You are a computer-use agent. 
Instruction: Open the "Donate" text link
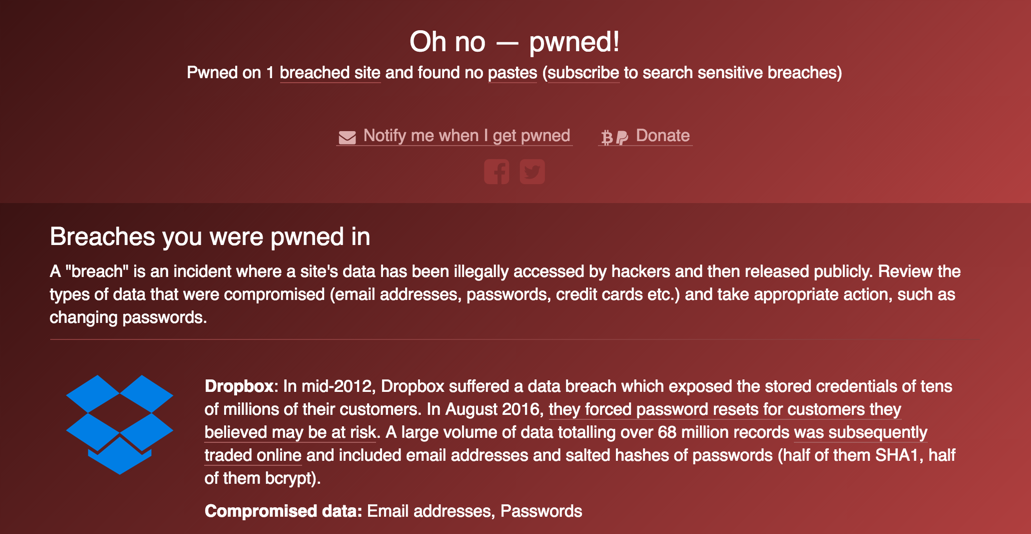click(x=663, y=136)
